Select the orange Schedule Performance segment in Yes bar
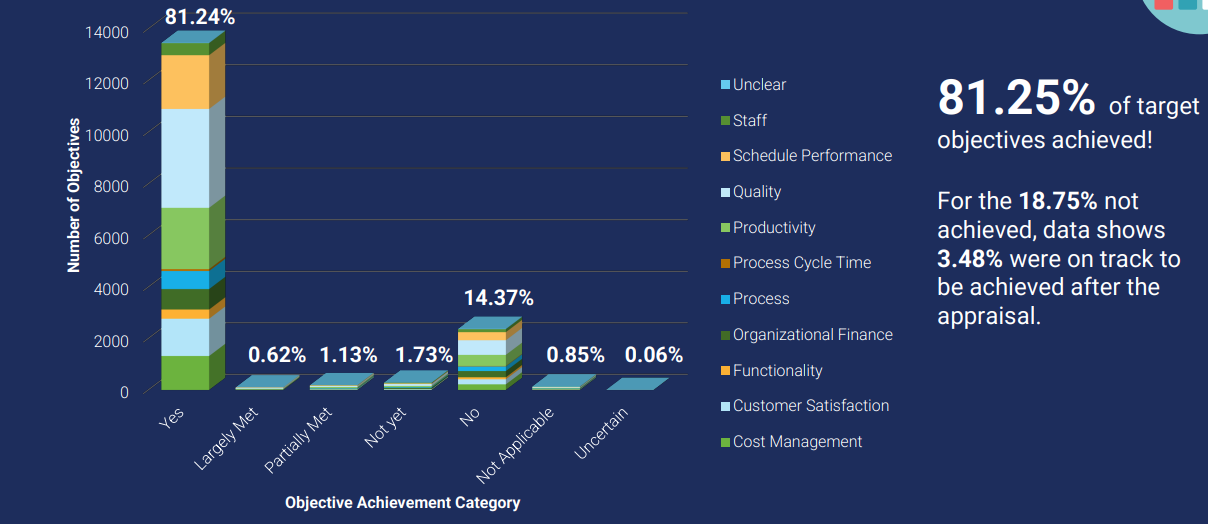 click(x=185, y=82)
